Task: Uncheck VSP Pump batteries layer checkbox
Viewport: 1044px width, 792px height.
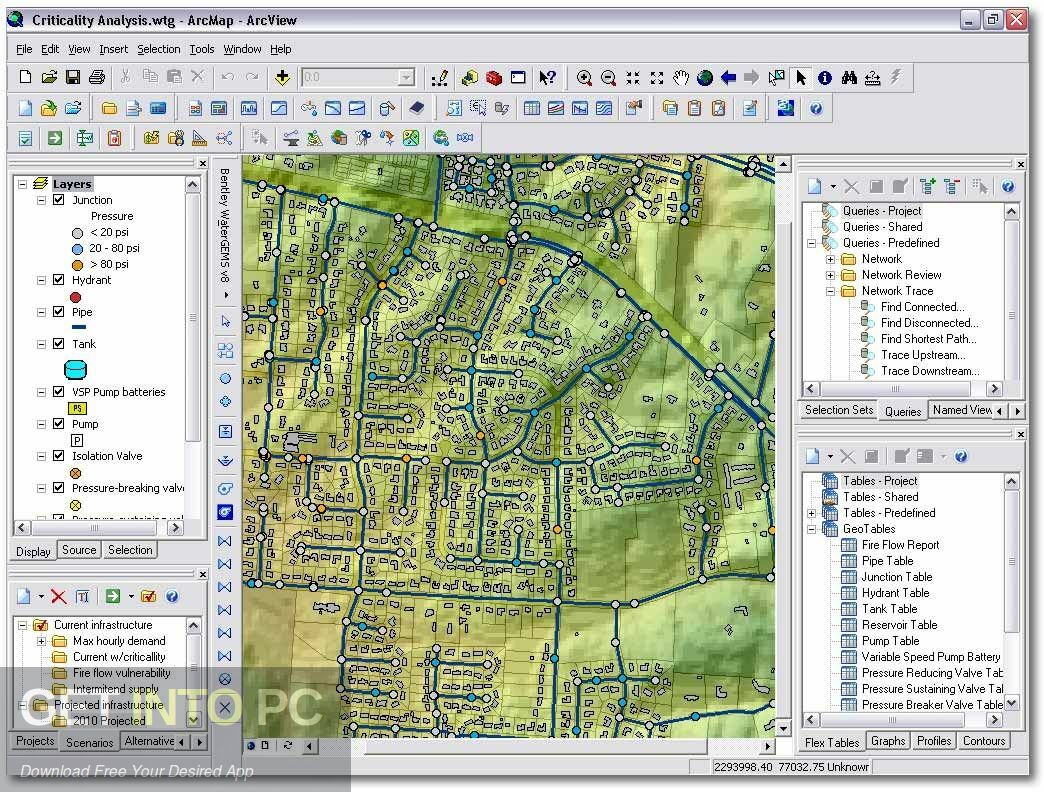Action: point(59,391)
